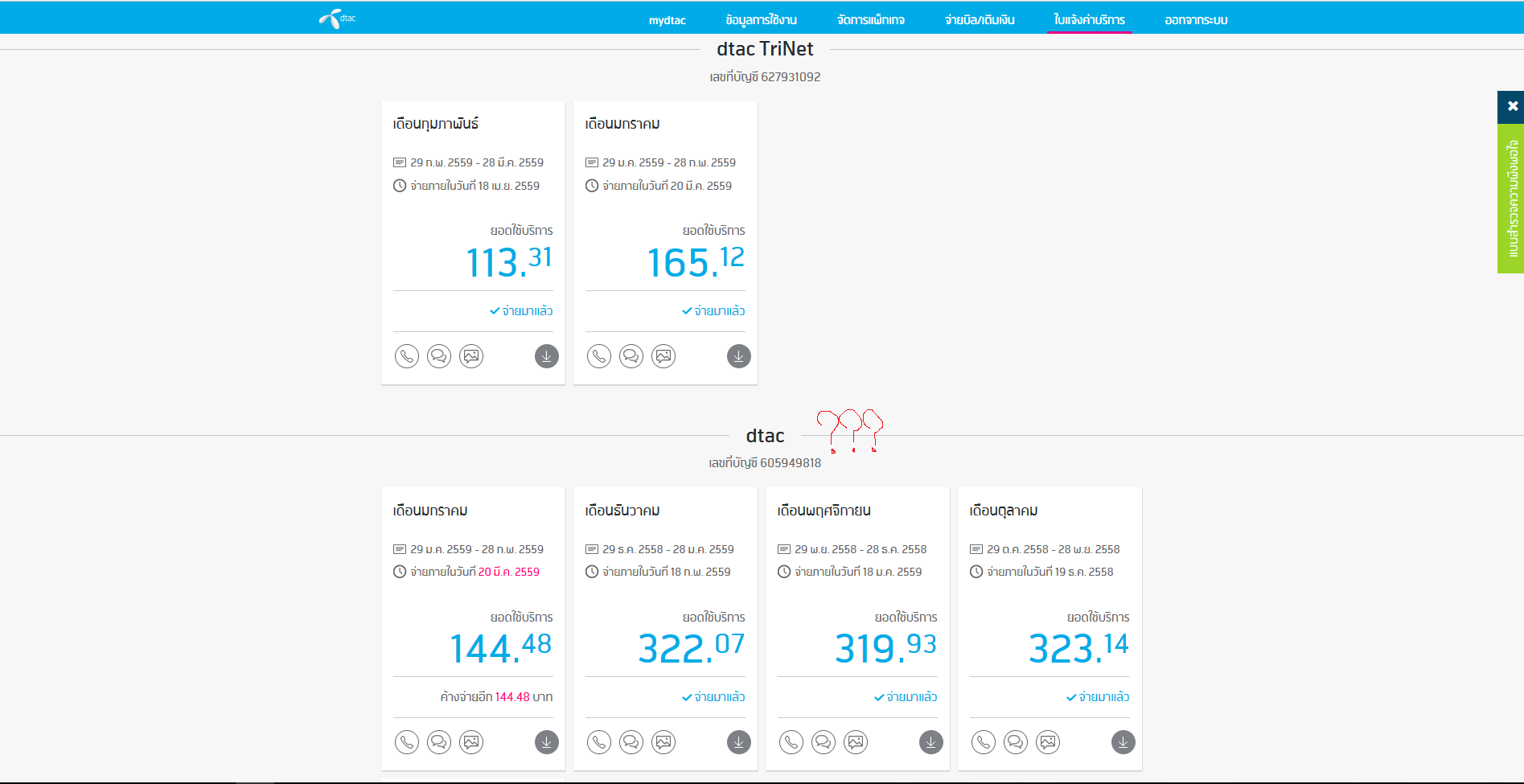Screen dimensions: 1524x784
Task: Click the เดือนพฤศจิกายน card title
Action: 824,511
